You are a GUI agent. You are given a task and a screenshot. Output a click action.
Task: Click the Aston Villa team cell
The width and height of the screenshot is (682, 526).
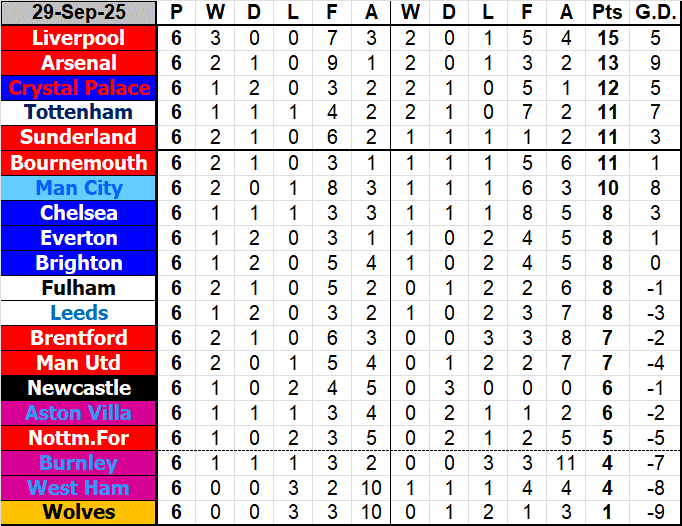[79, 413]
